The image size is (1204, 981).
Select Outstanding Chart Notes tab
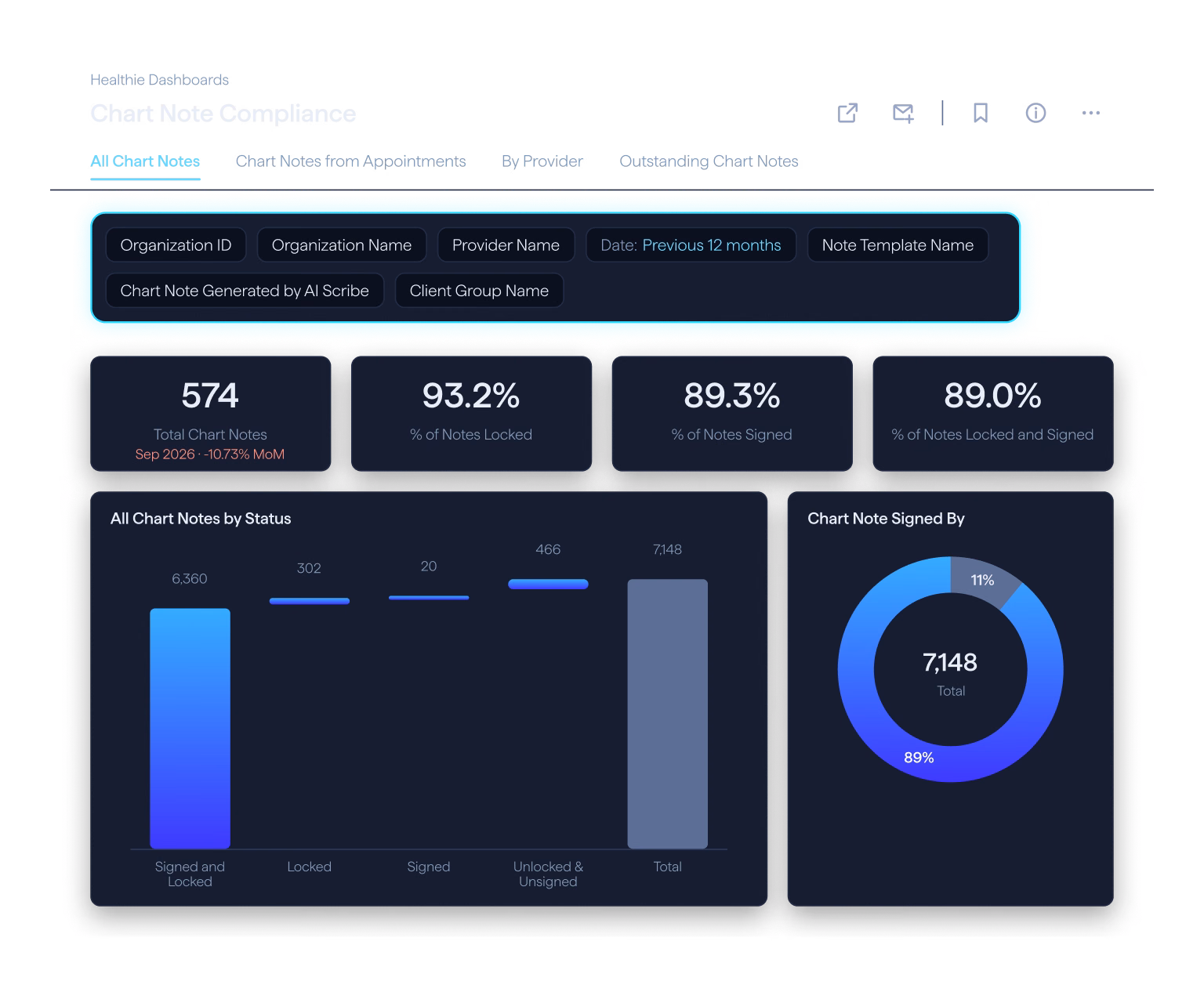(709, 161)
